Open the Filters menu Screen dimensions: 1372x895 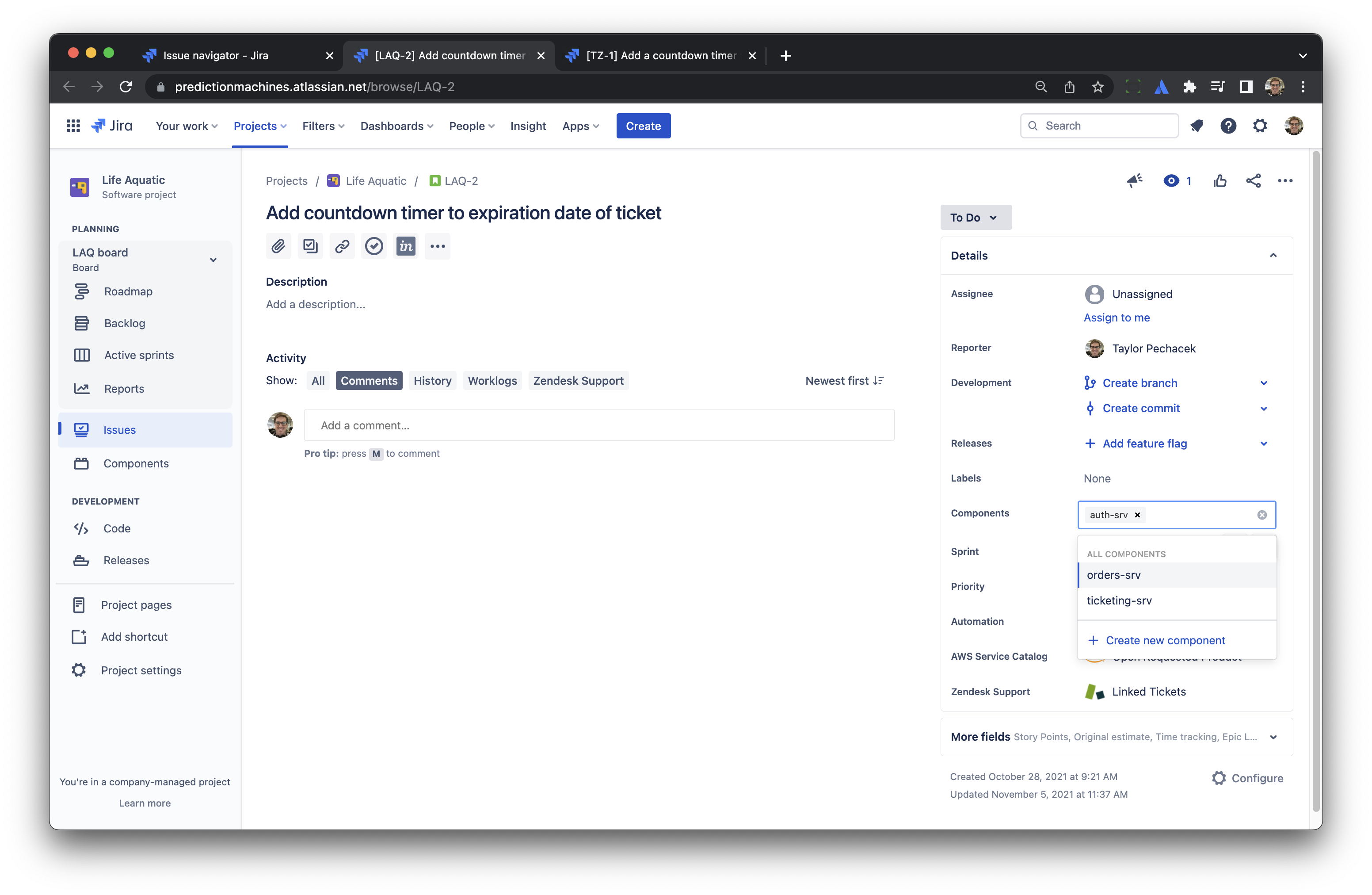[x=323, y=126]
